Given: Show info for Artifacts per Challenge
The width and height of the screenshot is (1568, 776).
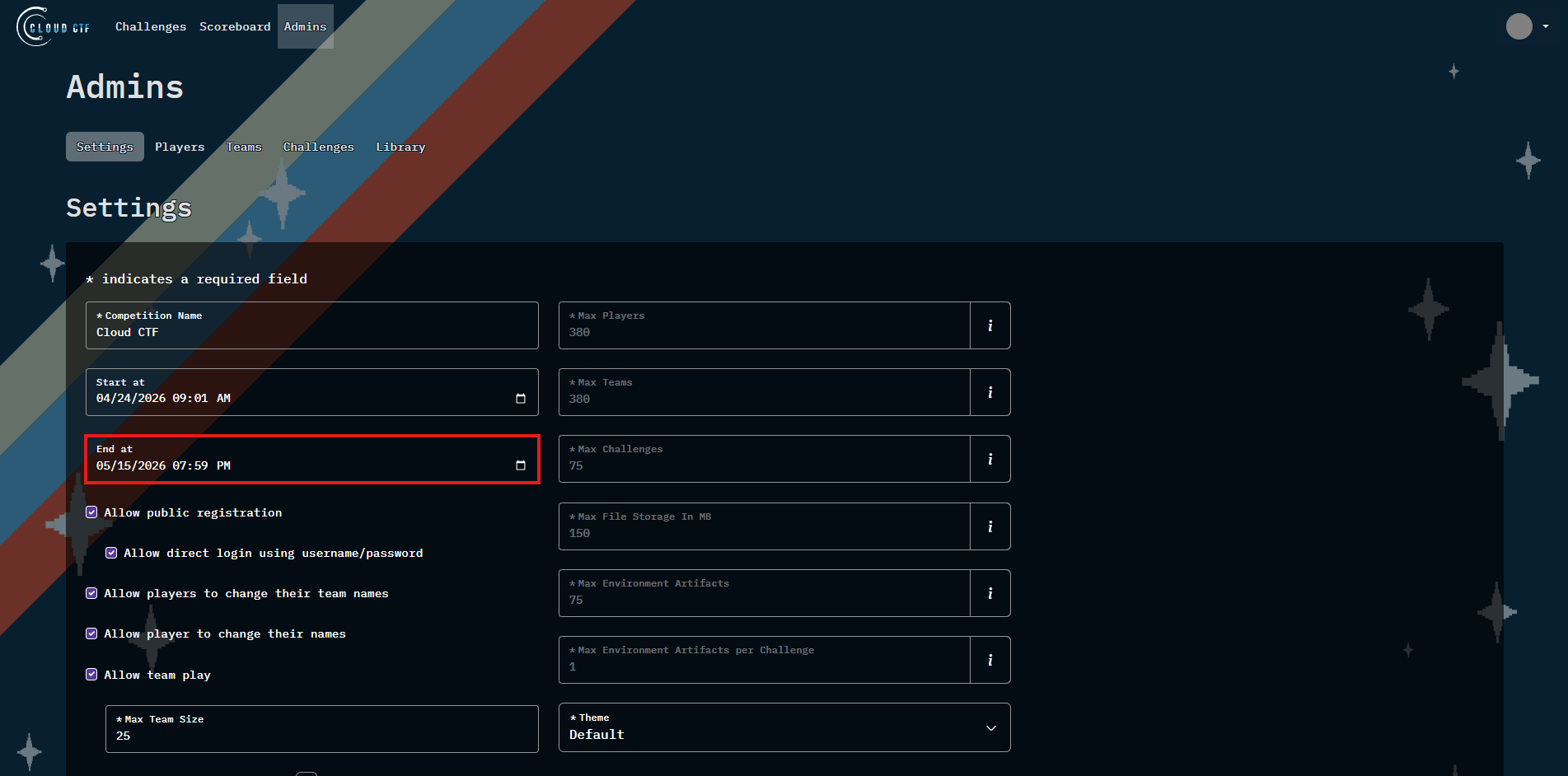Looking at the screenshot, I should coord(990,660).
